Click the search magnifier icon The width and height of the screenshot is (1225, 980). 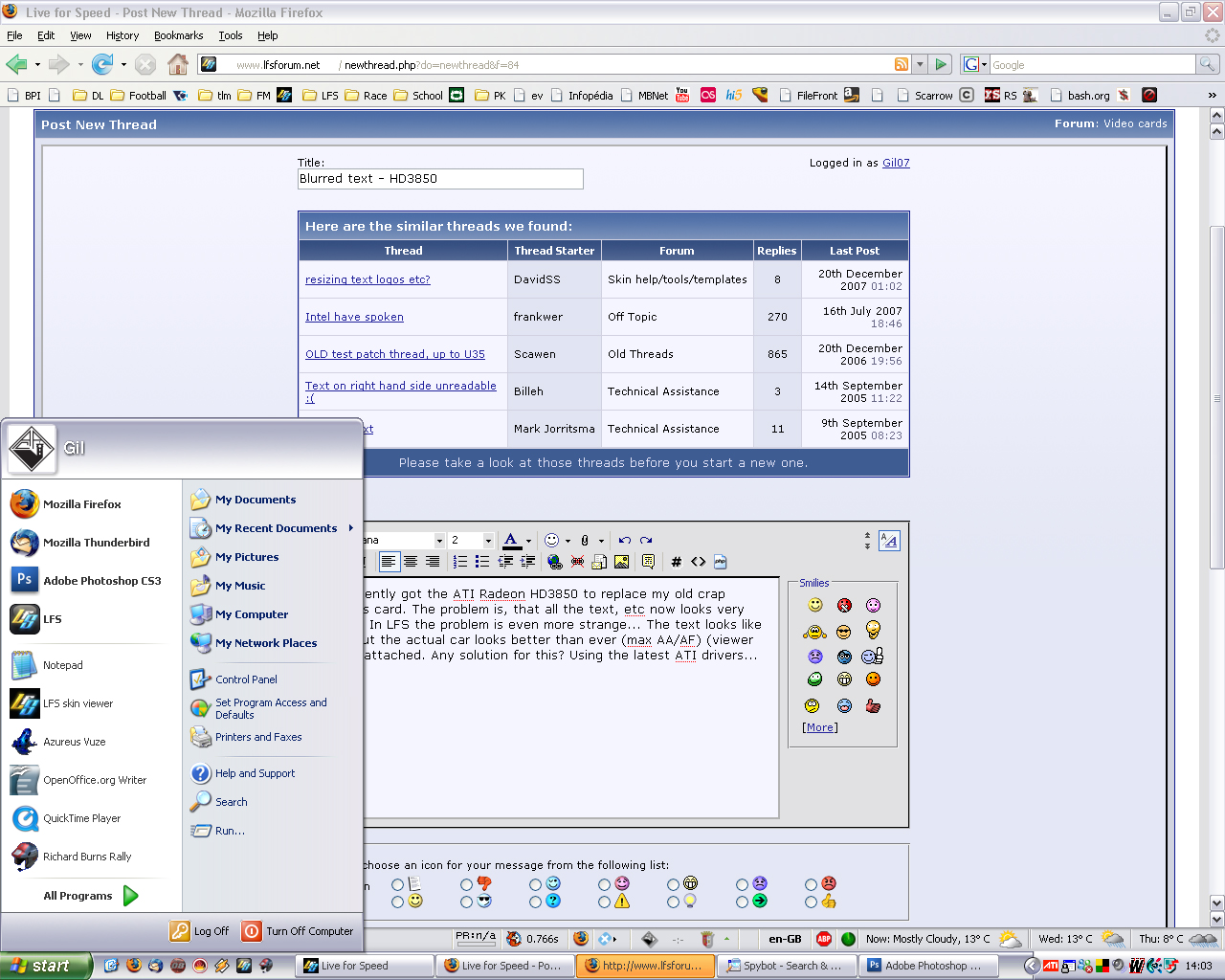pyautogui.click(x=1208, y=64)
